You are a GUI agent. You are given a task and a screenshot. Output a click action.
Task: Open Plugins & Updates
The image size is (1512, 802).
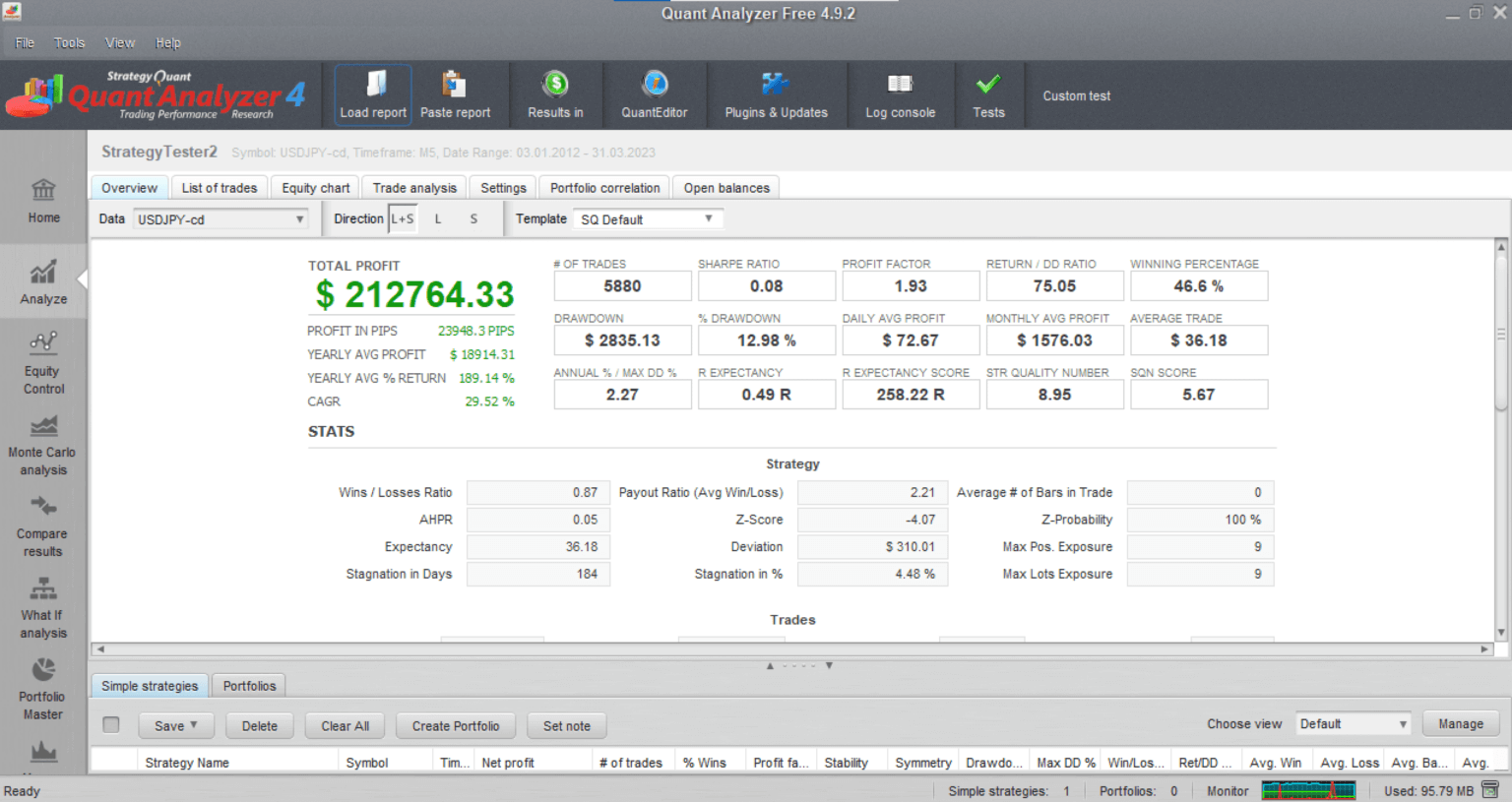(x=776, y=94)
